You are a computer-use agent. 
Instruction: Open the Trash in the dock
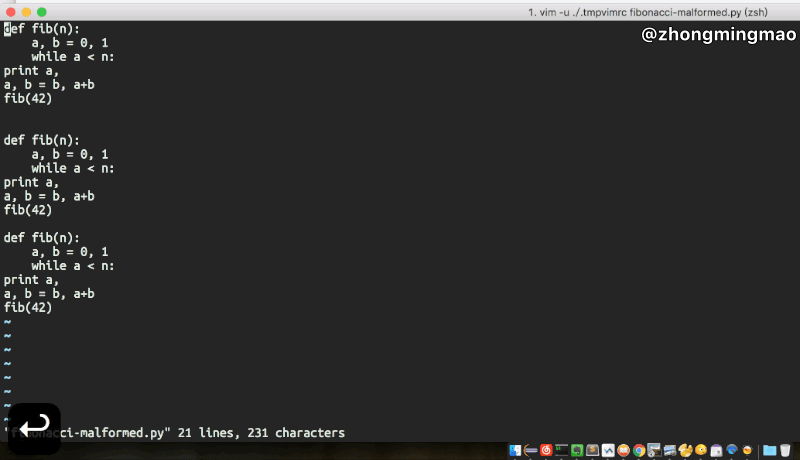(x=785, y=450)
